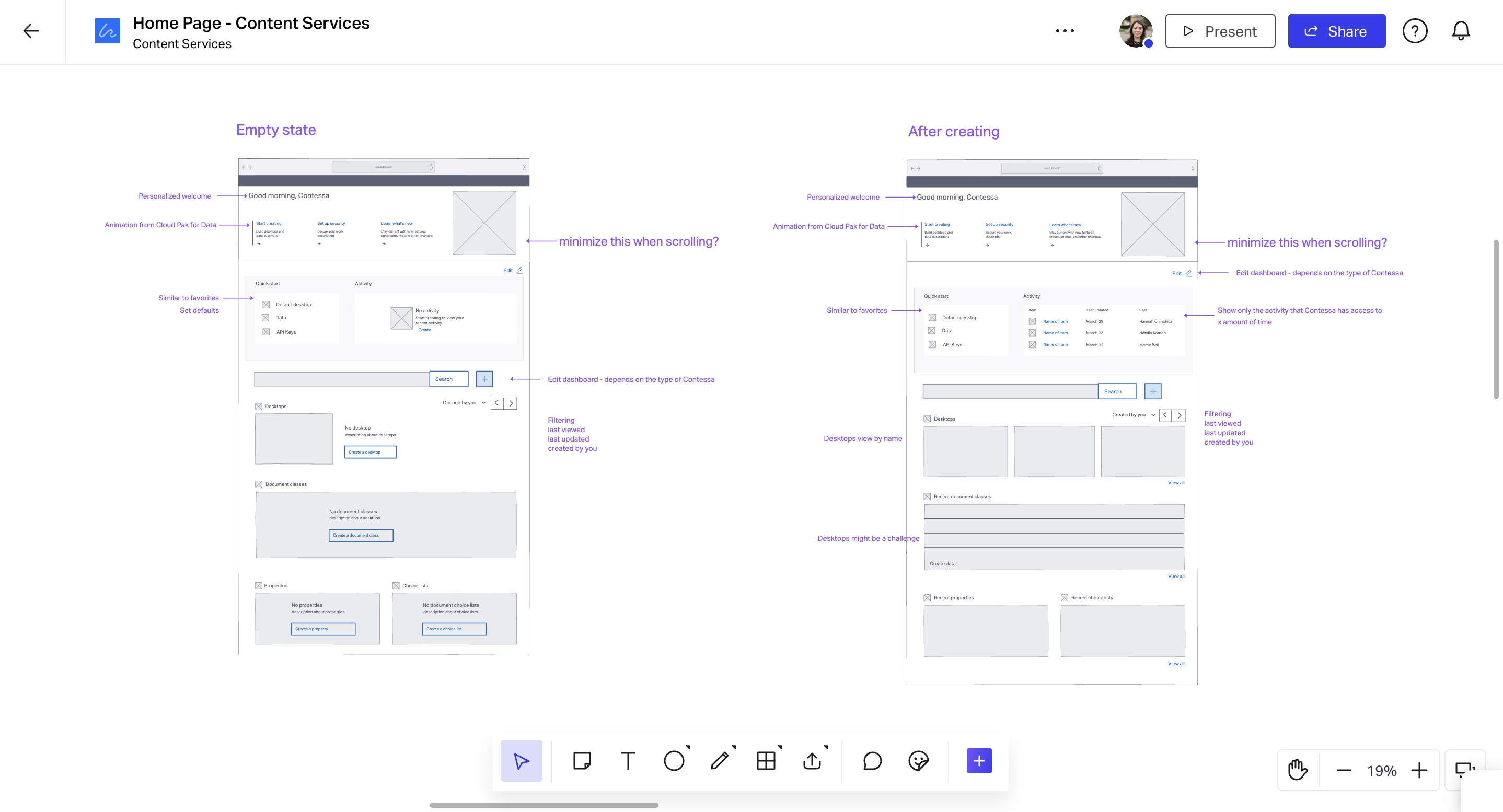Click Create a desktop button
1503x812 pixels.
tap(371, 452)
